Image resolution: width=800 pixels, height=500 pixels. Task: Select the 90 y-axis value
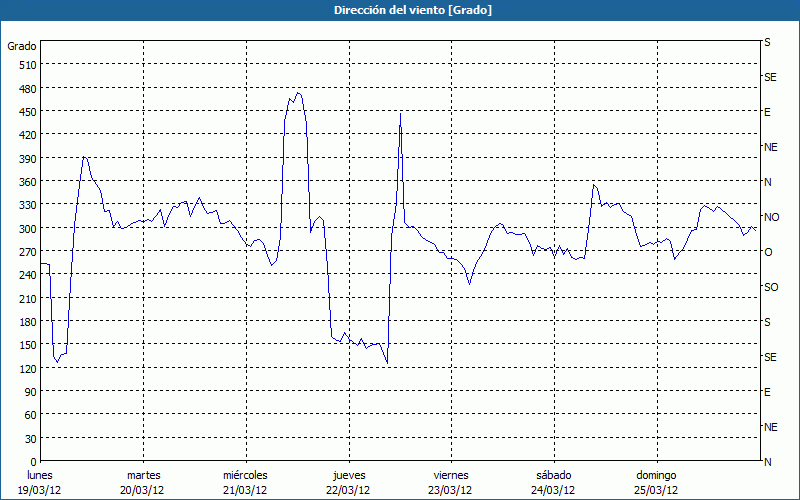pos(31,392)
